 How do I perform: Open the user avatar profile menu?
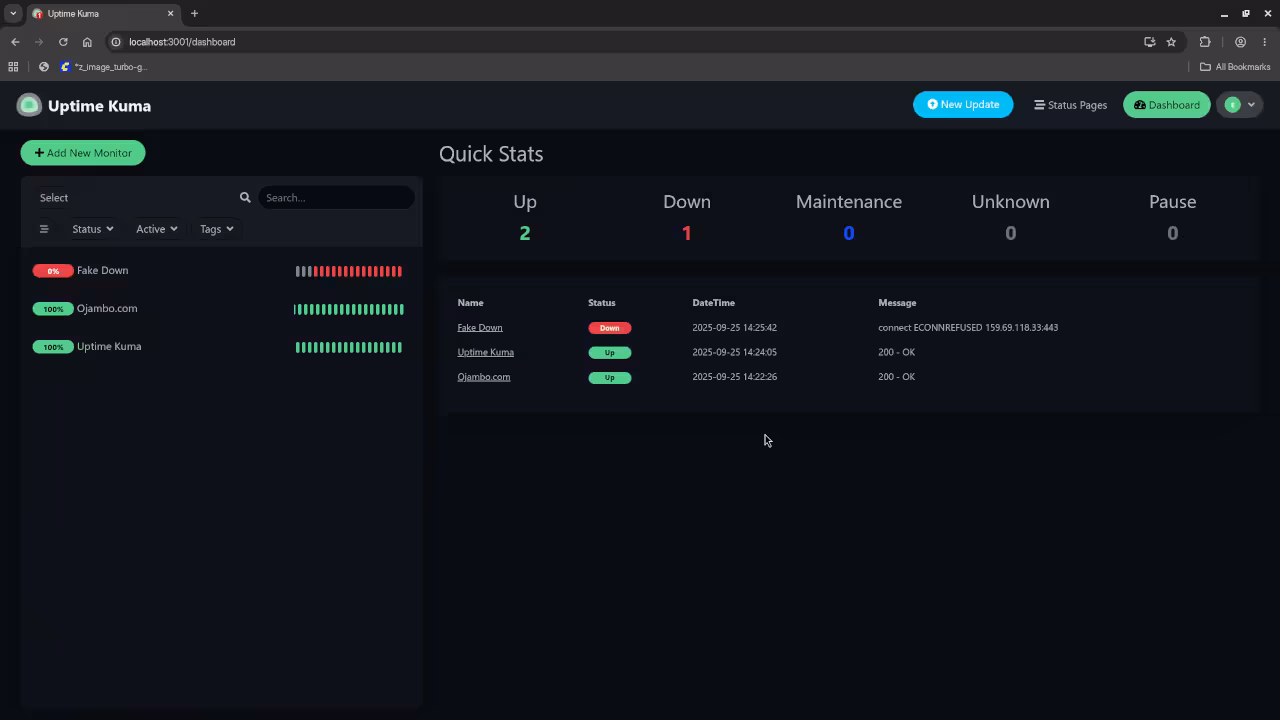[1240, 105]
